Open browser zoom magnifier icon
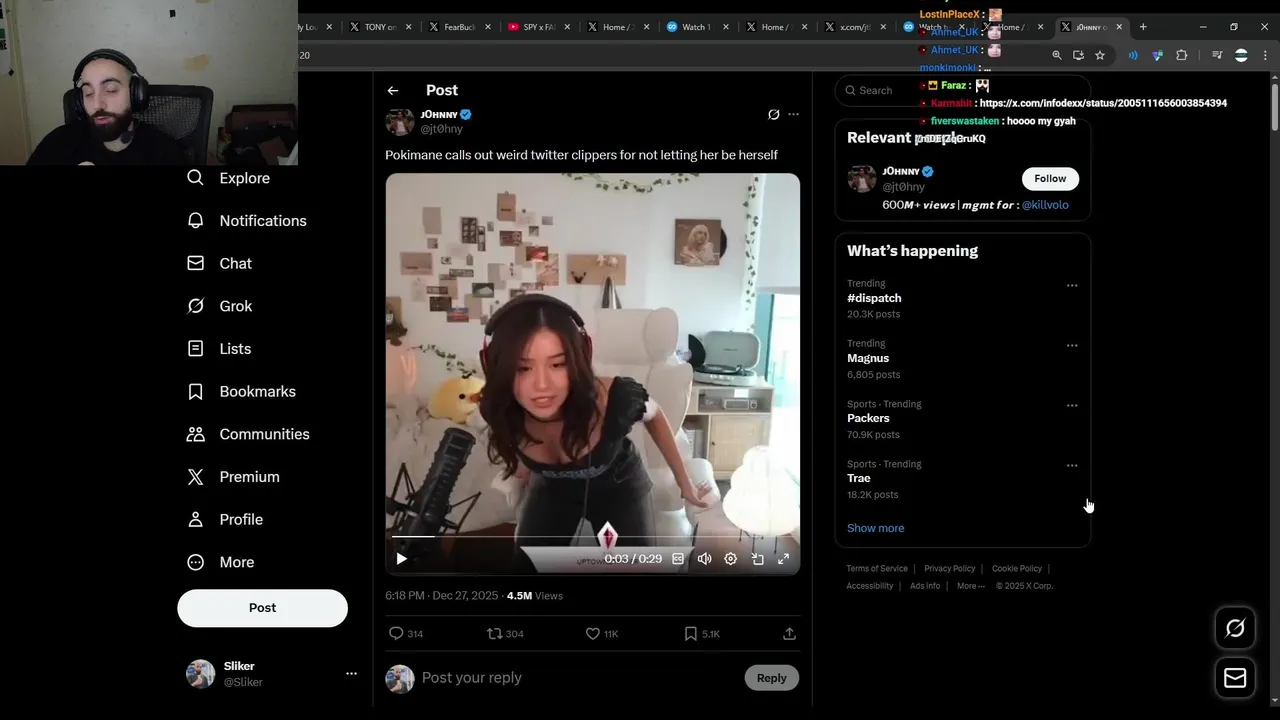Viewport: 1280px width, 720px height. tap(1057, 55)
